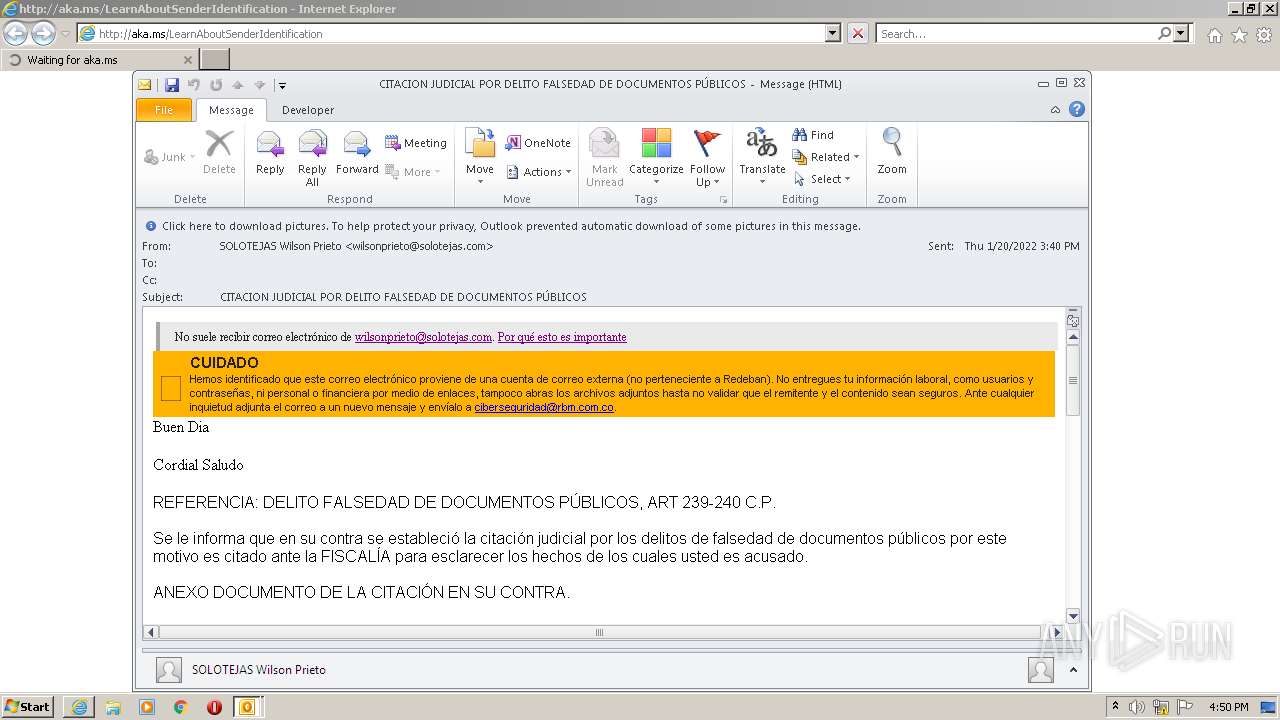Open the Select dropdown

(822, 179)
